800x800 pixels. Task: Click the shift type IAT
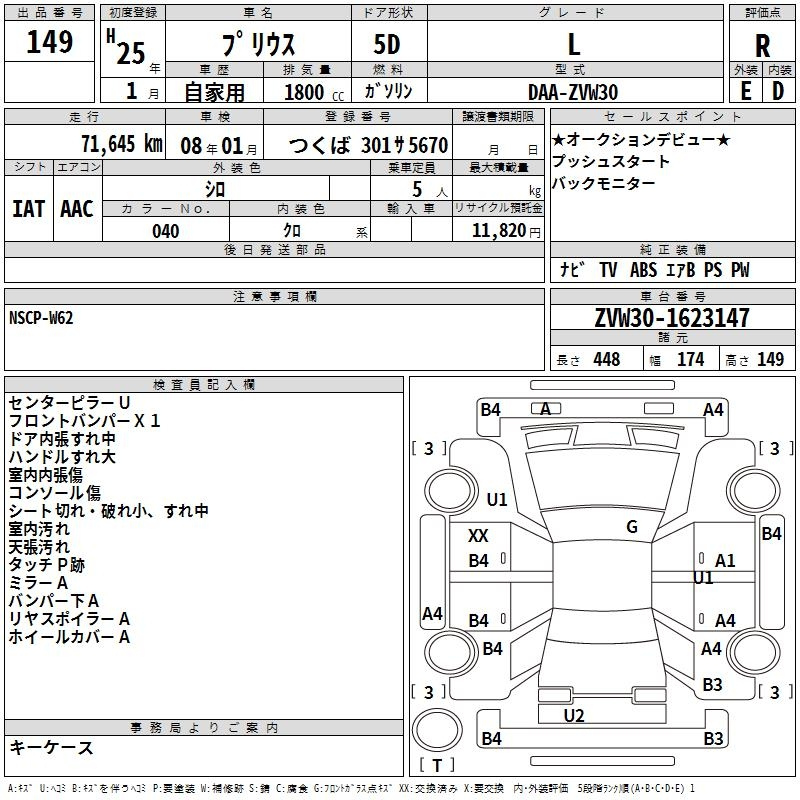click(28, 209)
